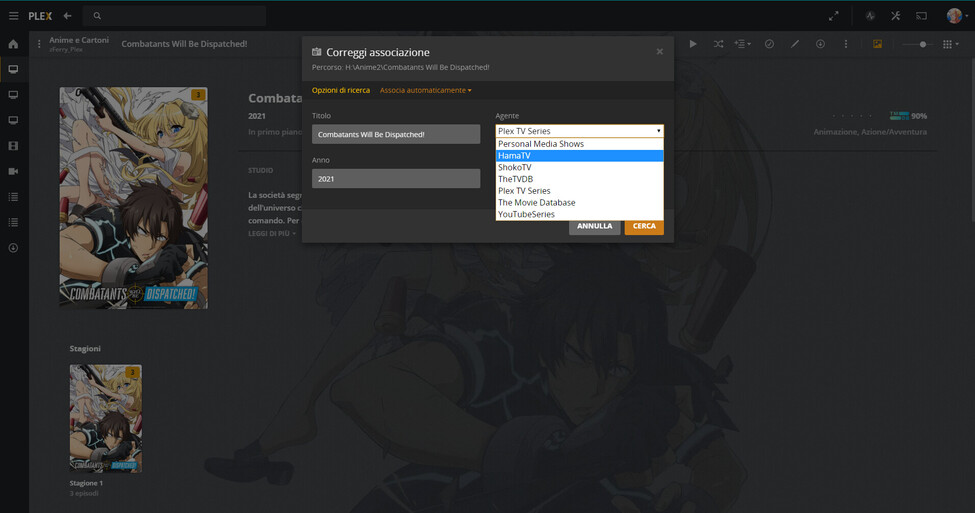Click the toolbar download circle icon
Screen dimensions: 975x513
tap(820, 44)
